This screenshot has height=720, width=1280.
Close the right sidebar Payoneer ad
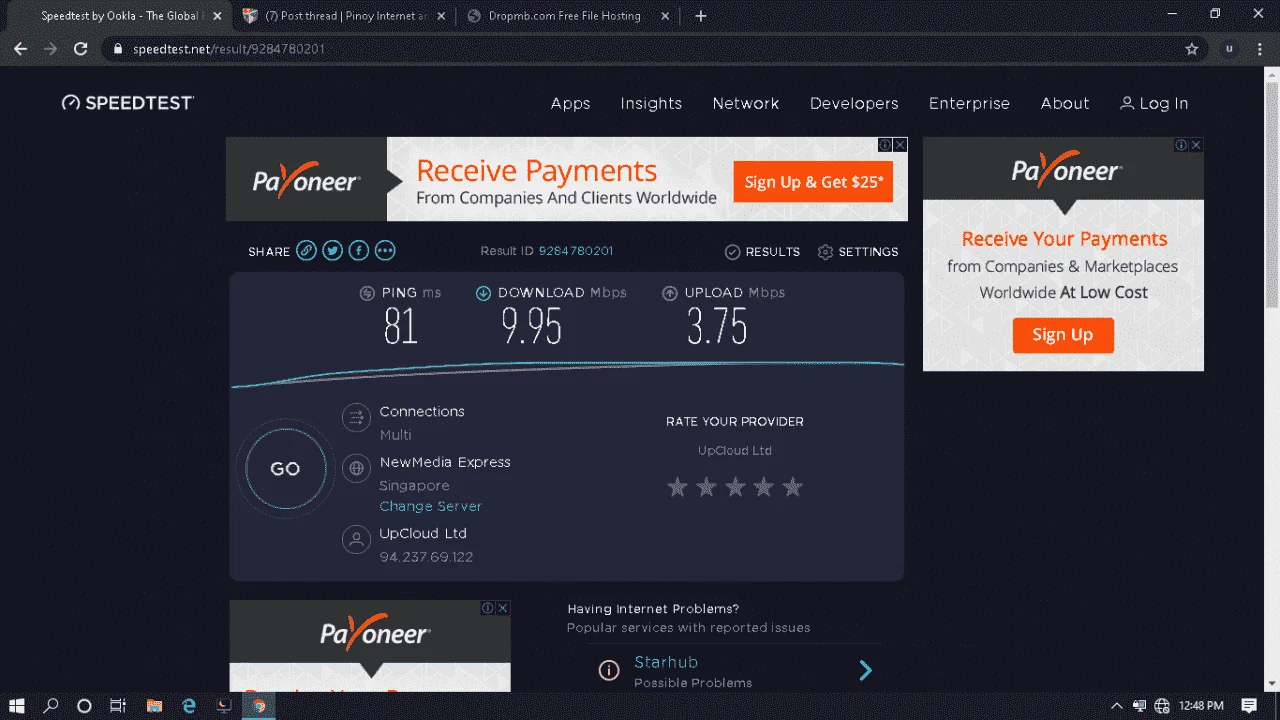[1196, 145]
